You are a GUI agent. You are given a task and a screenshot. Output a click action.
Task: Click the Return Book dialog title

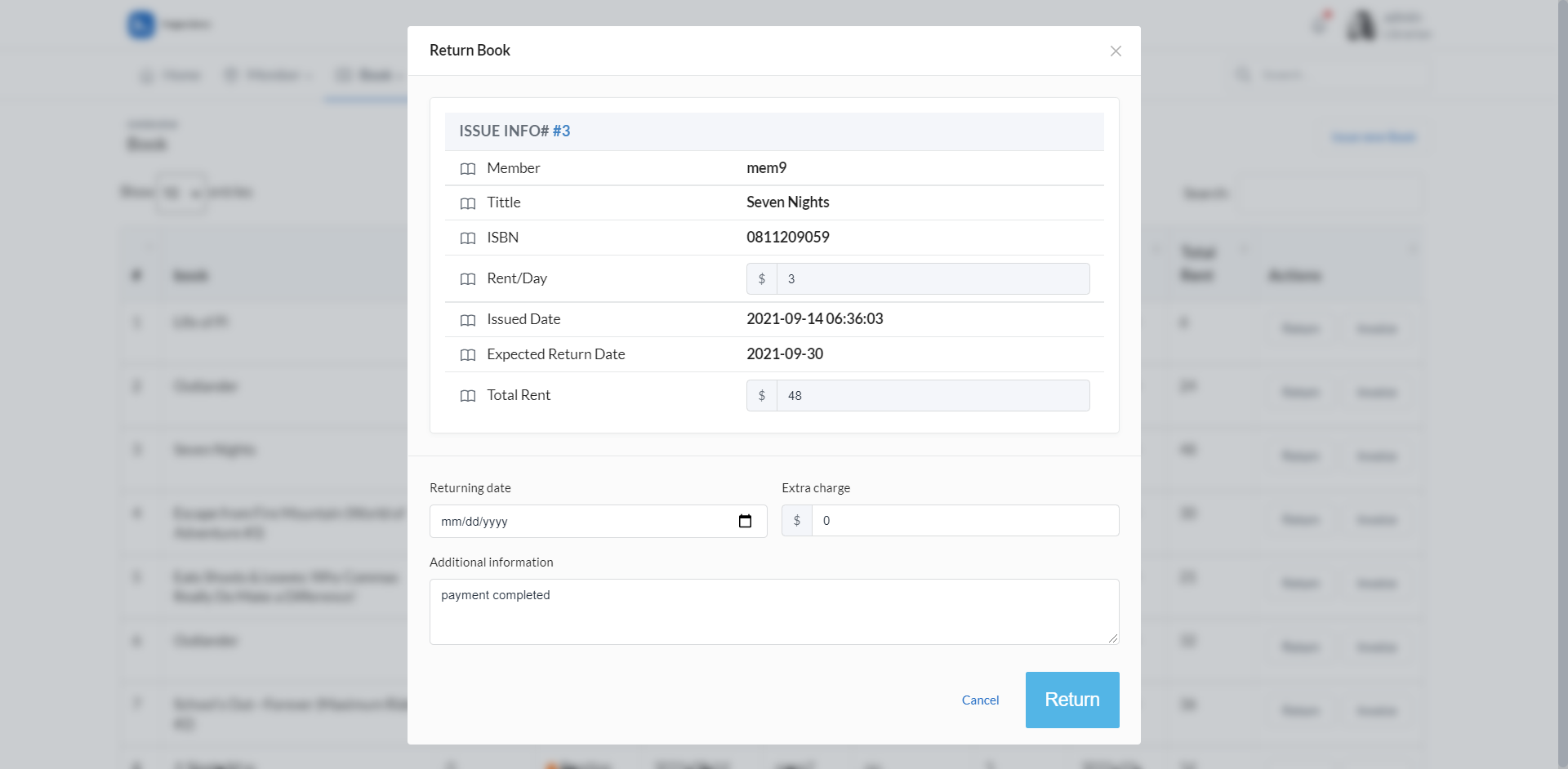point(470,50)
